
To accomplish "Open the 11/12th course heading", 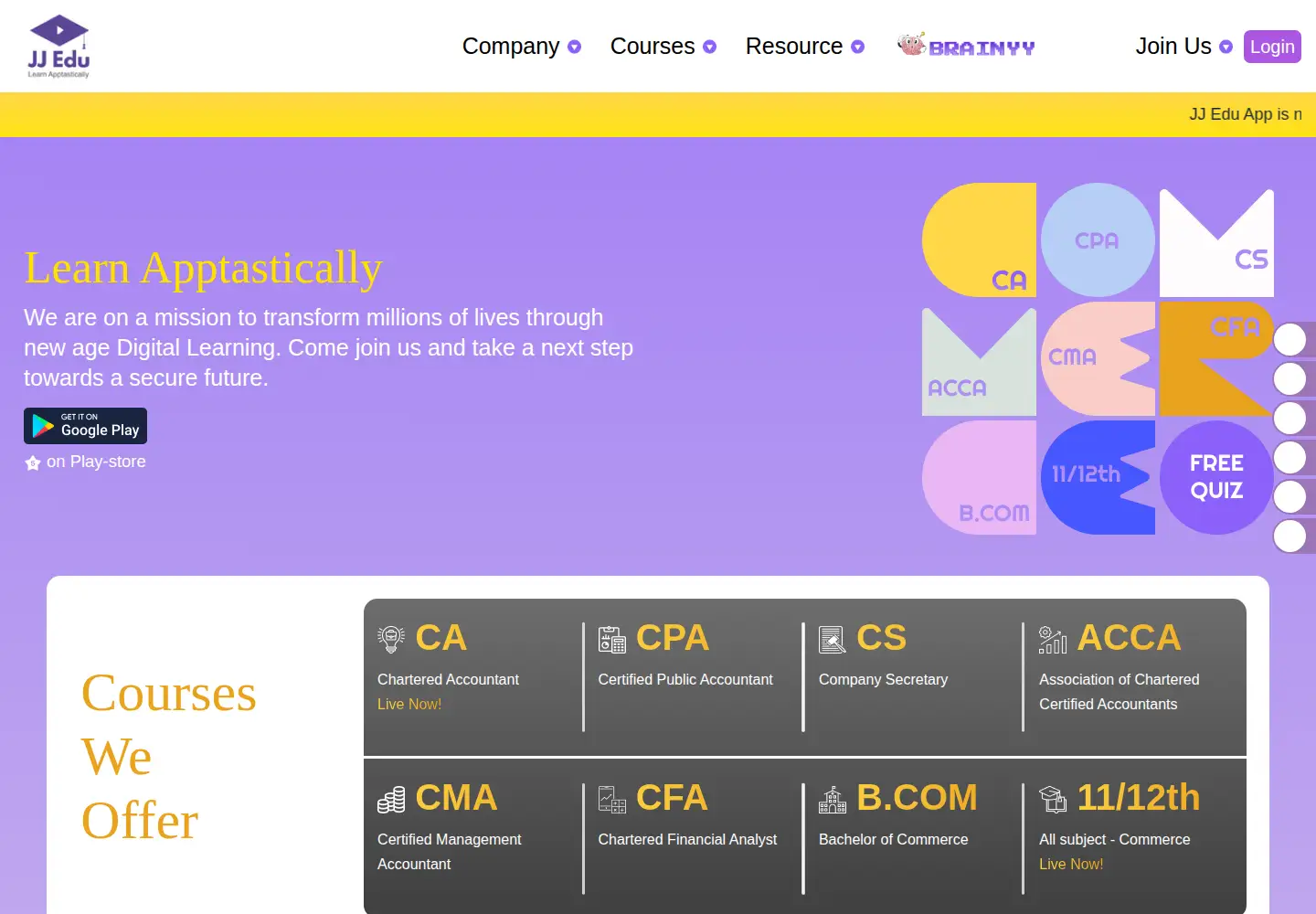I will click(1139, 798).
